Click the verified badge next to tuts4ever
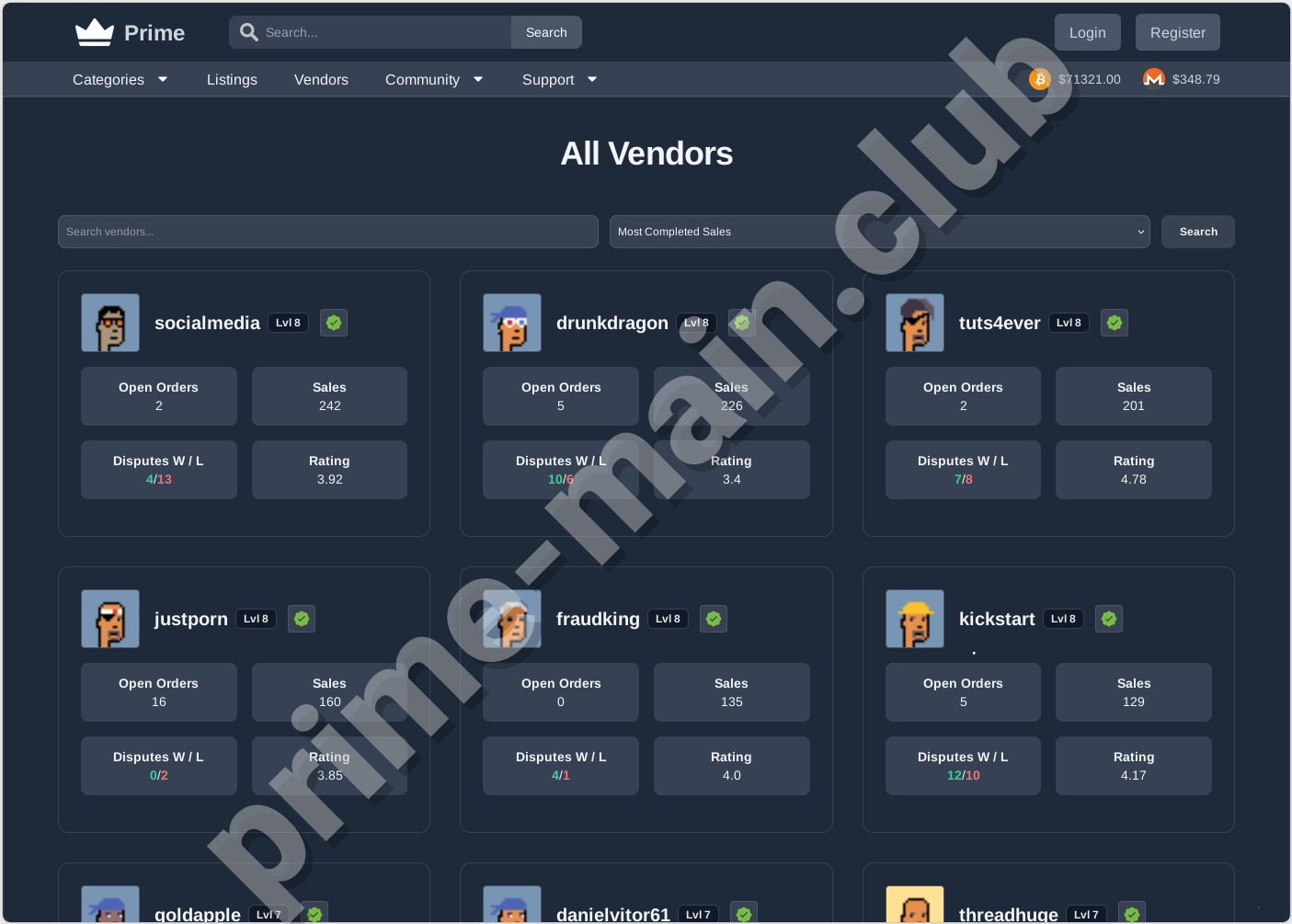The width and height of the screenshot is (1292, 924). coord(1114,323)
